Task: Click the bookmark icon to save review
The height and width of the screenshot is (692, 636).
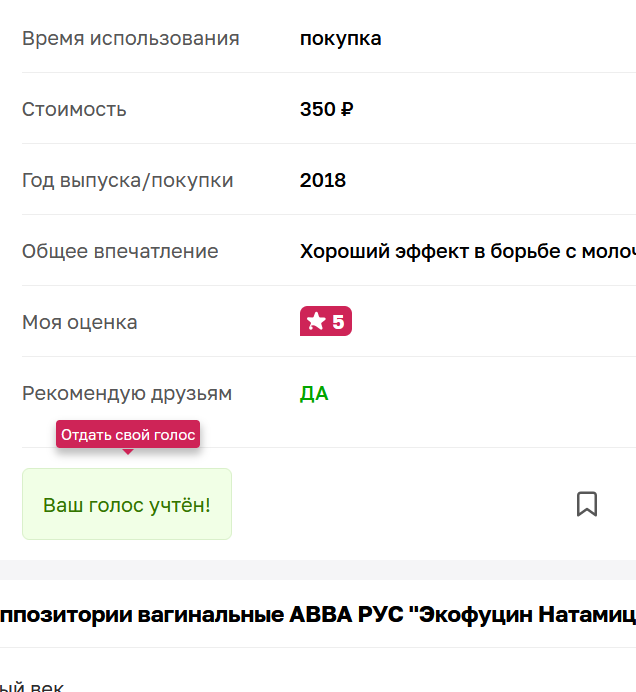Action: [x=587, y=504]
